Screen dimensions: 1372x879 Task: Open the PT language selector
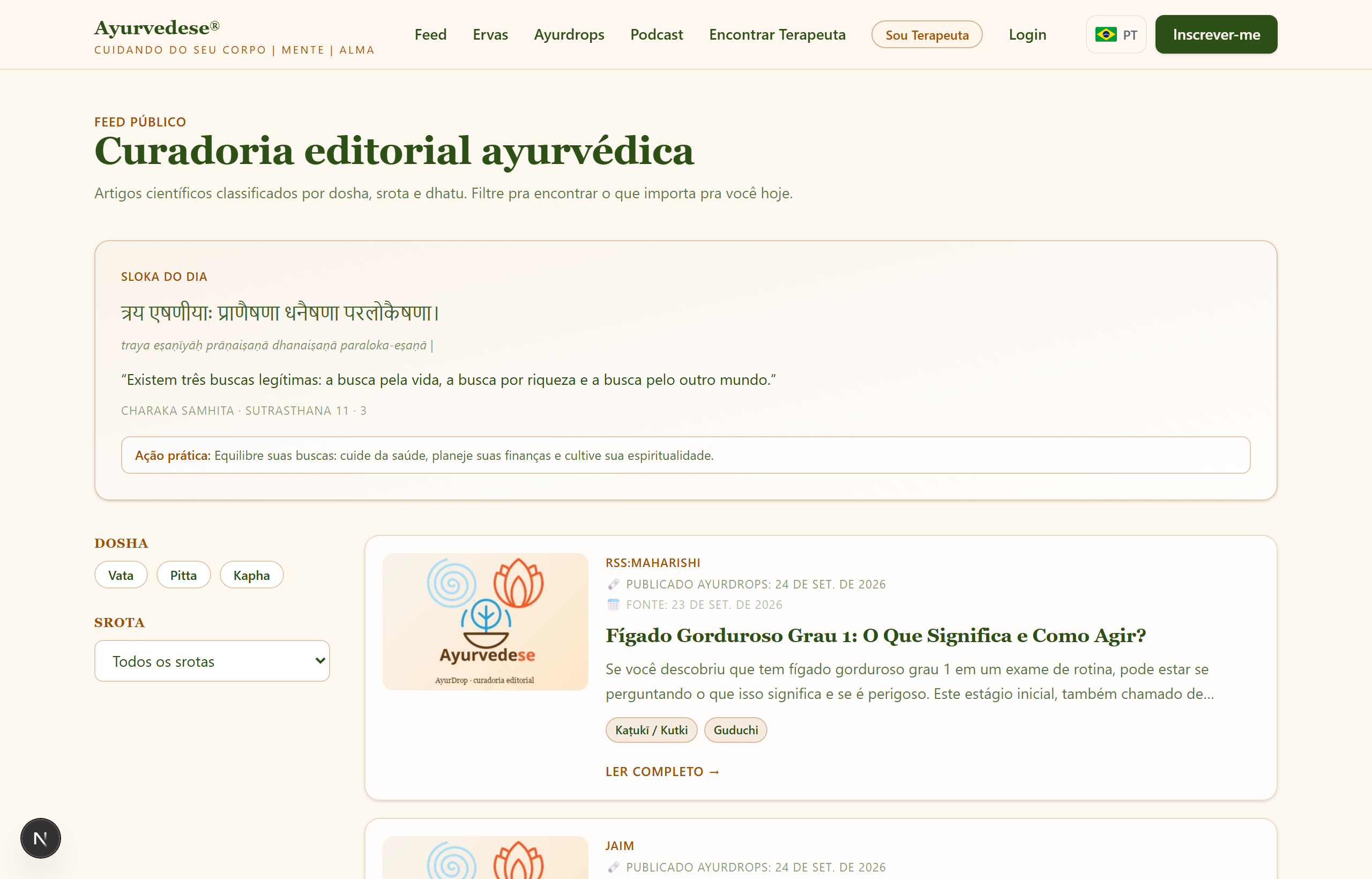(1116, 35)
